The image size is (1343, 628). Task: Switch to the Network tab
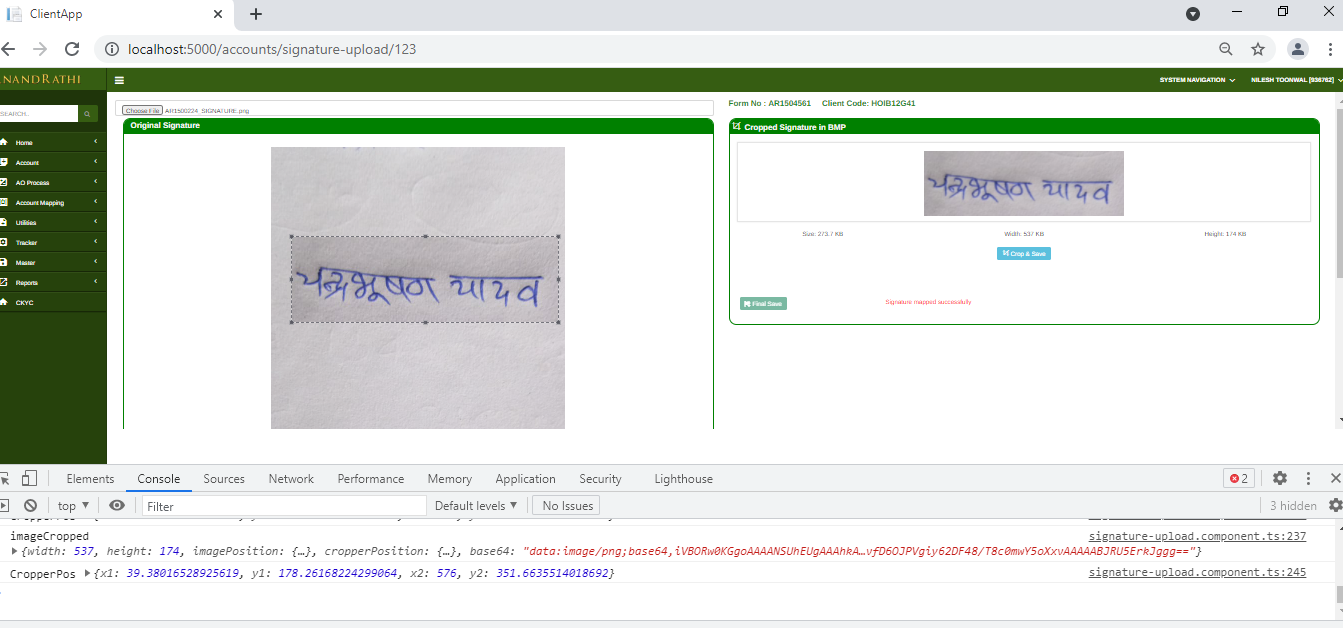point(290,478)
